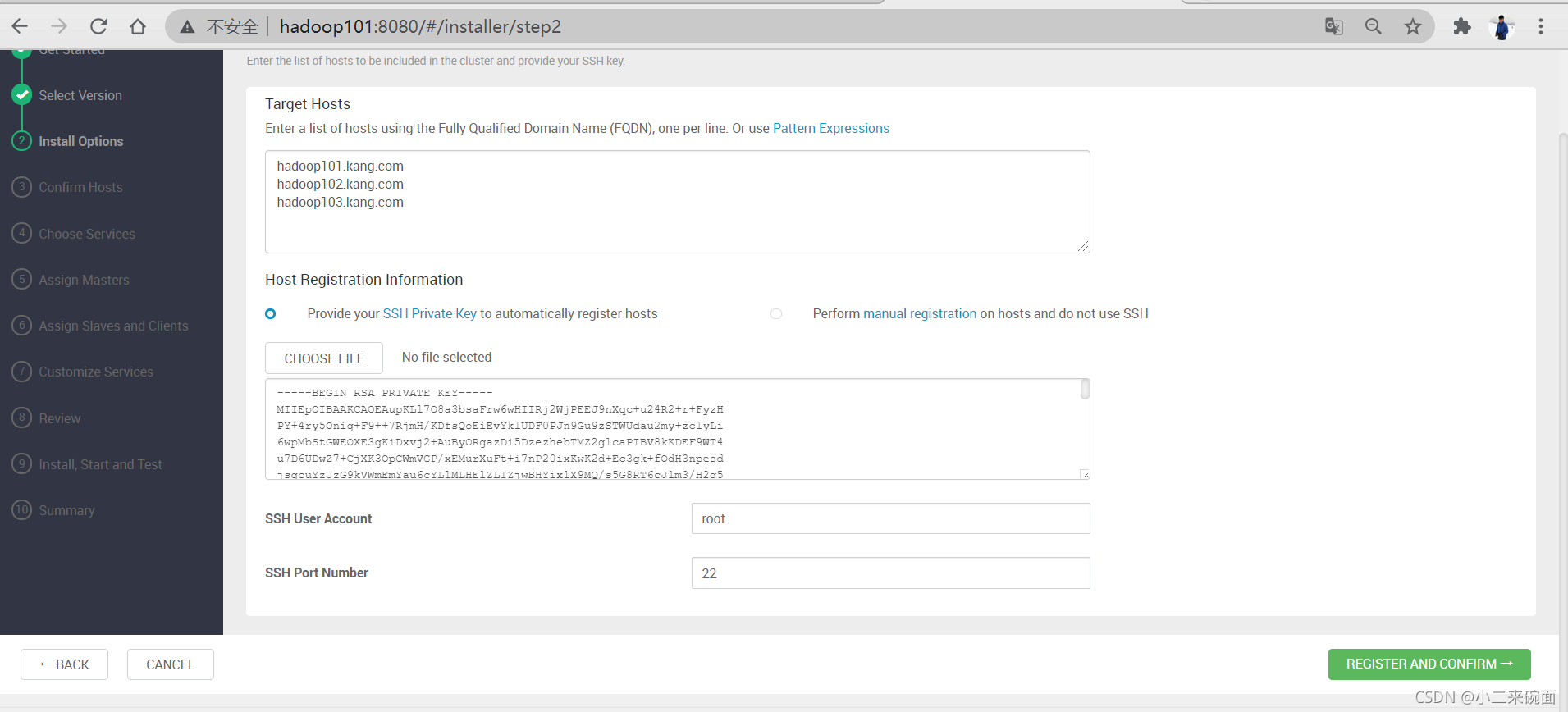This screenshot has width=1568, height=712.
Task: Bookmark this page with the star
Action: (x=1413, y=26)
